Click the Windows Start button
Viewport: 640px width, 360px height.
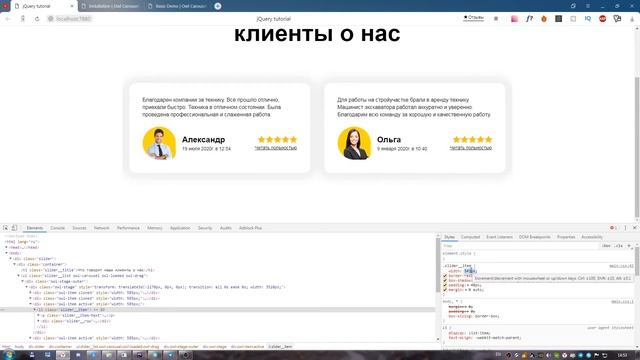[x=8, y=355]
